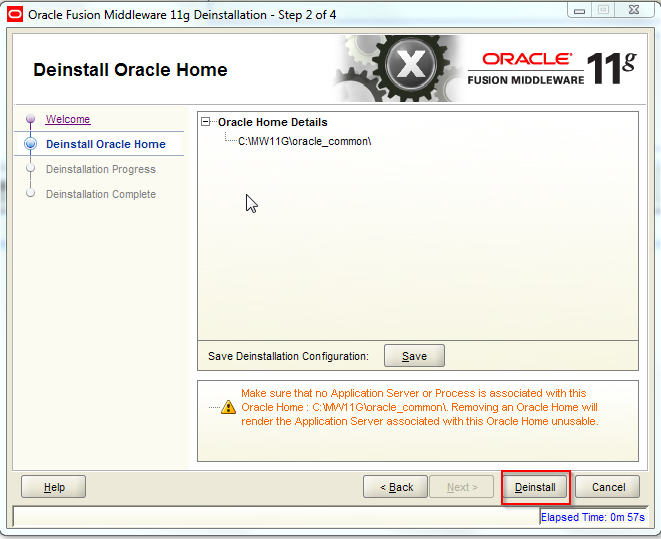
Task: Click the Deinstall Oracle Home page heading
Action: [x=130, y=70]
